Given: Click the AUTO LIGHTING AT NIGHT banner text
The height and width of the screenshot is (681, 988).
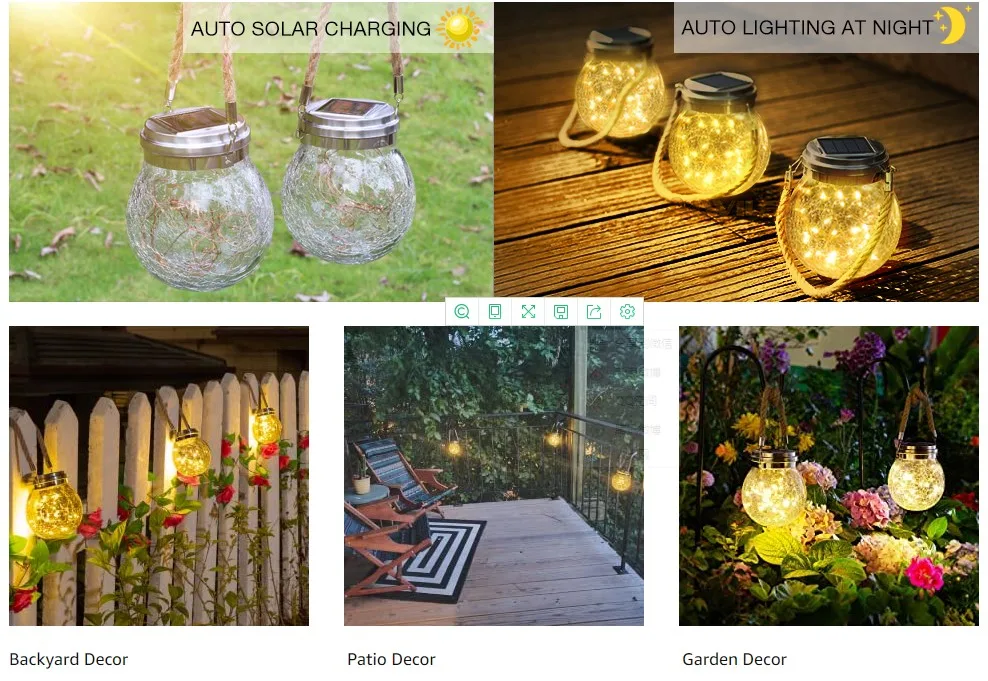Looking at the screenshot, I should 807,28.
